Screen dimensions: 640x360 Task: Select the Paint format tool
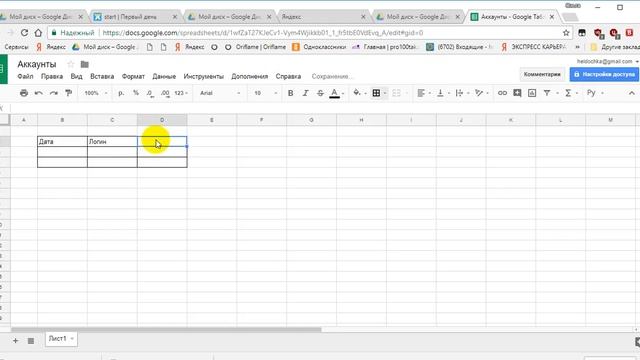click(69, 93)
